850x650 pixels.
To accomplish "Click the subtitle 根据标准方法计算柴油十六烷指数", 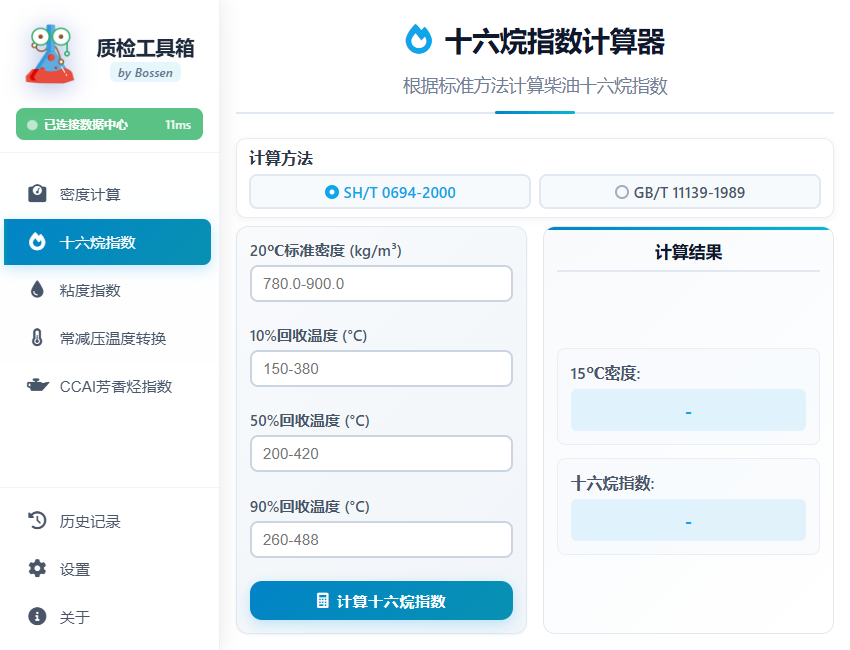I will coord(535,86).
